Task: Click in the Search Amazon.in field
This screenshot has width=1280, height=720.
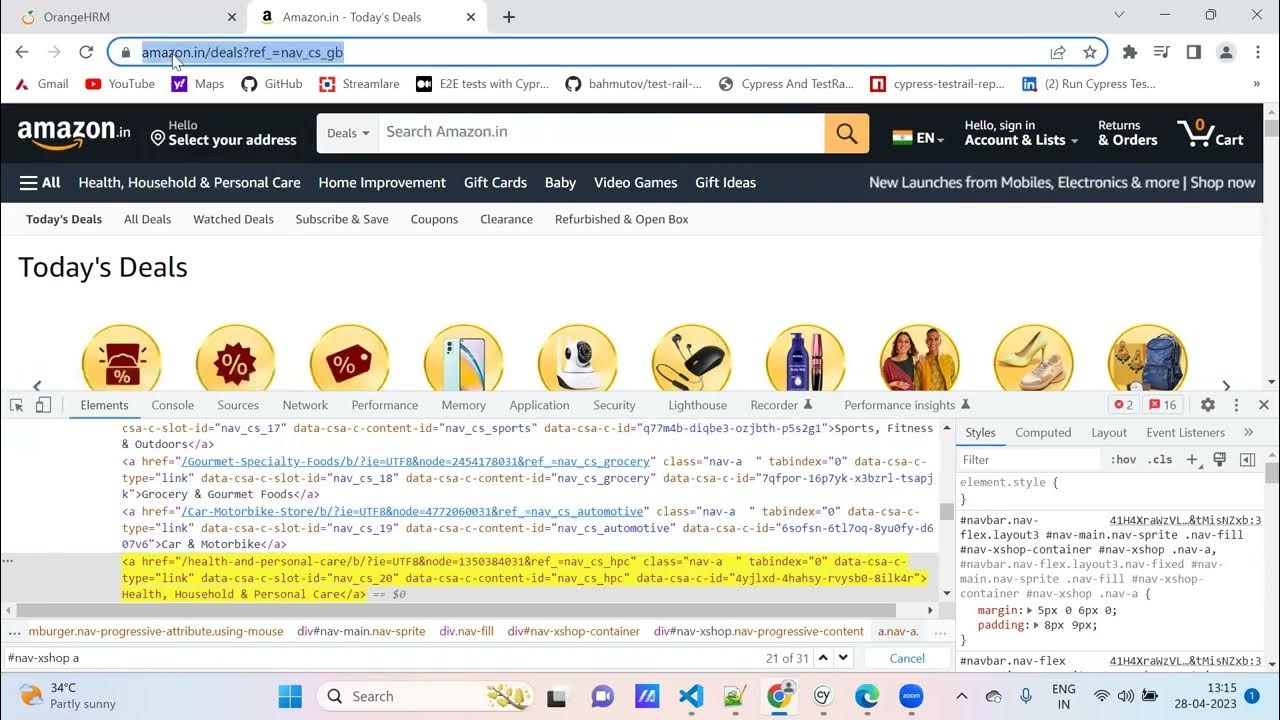Action: coord(601,133)
